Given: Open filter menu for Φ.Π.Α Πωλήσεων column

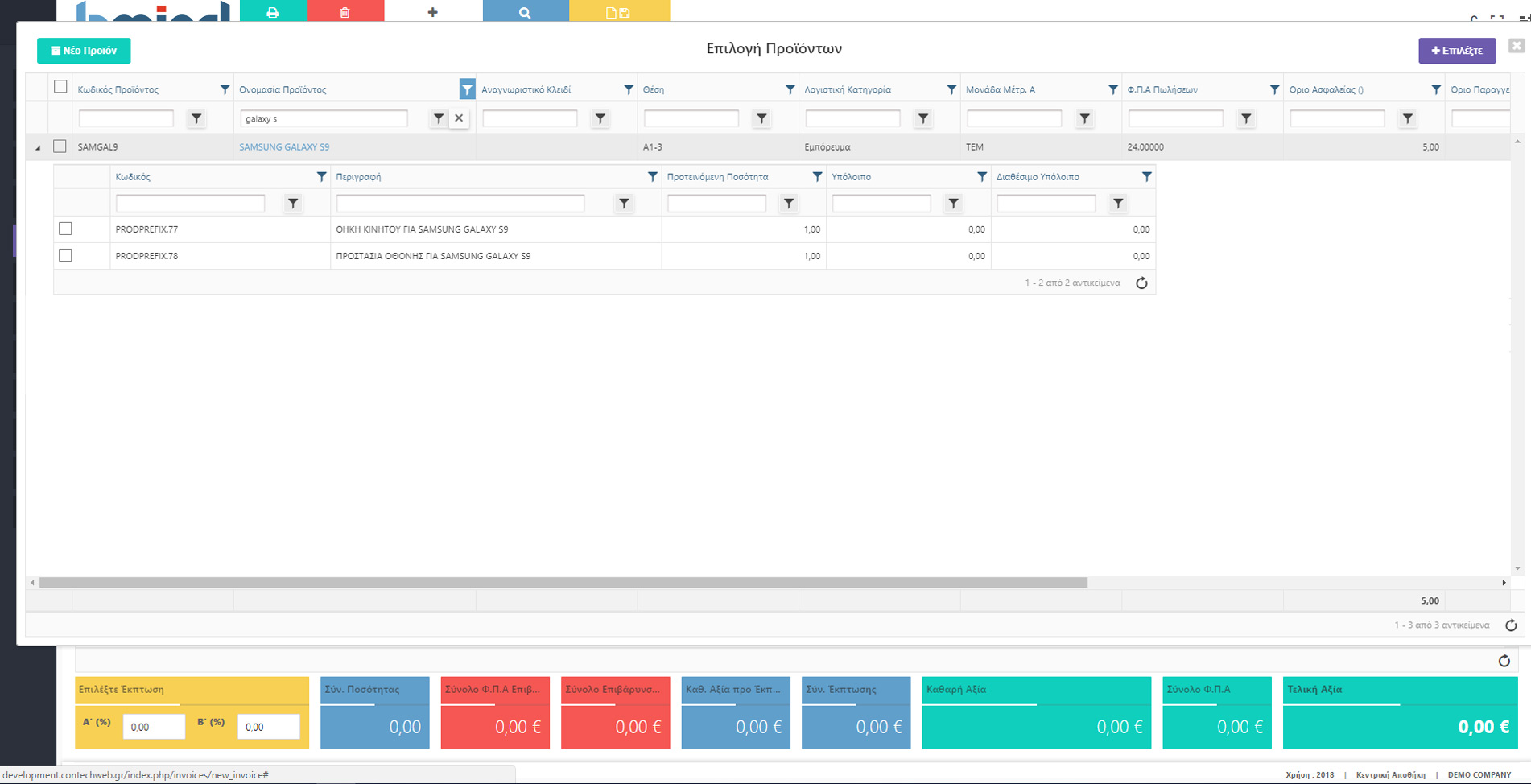Looking at the screenshot, I should 1274,89.
